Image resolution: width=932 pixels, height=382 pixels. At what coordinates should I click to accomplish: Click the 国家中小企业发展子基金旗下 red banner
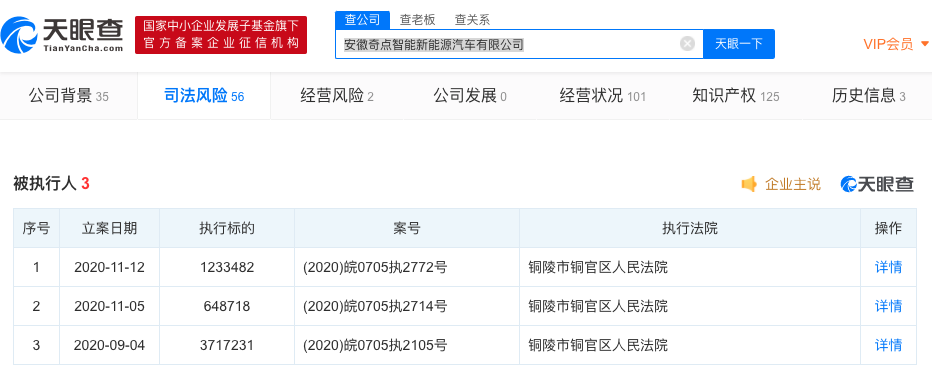(221, 35)
